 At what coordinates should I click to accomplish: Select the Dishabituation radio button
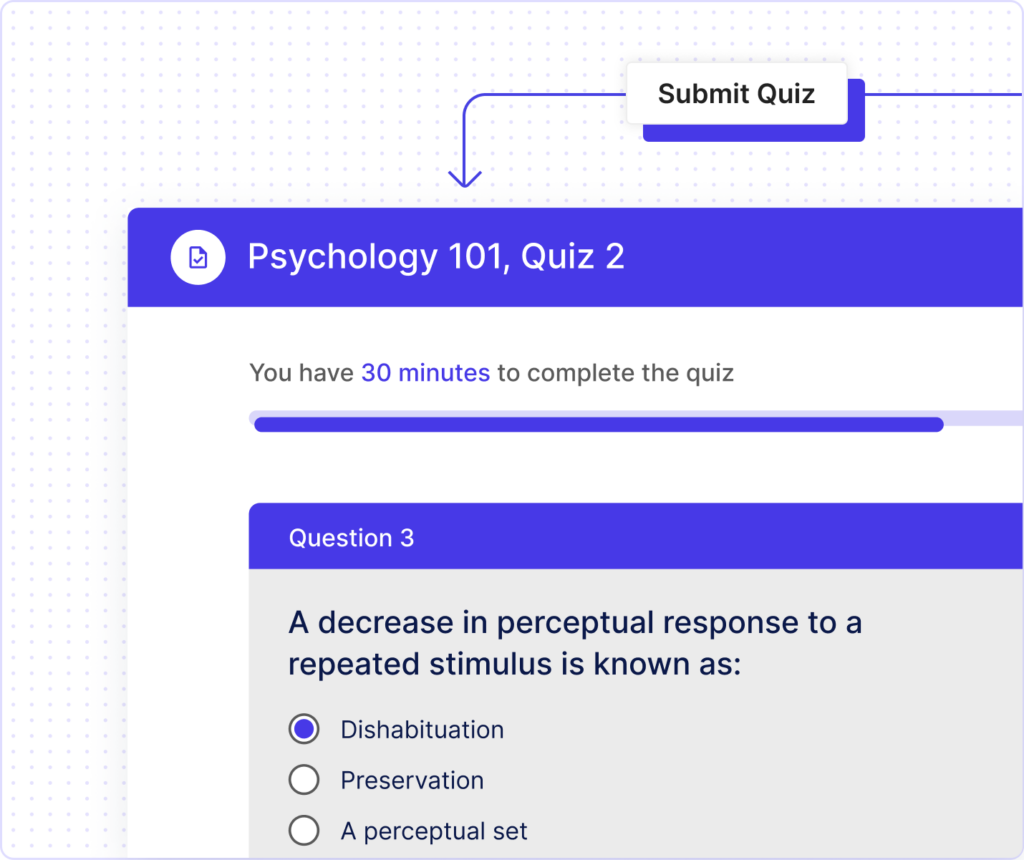click(x=304, y=729)
